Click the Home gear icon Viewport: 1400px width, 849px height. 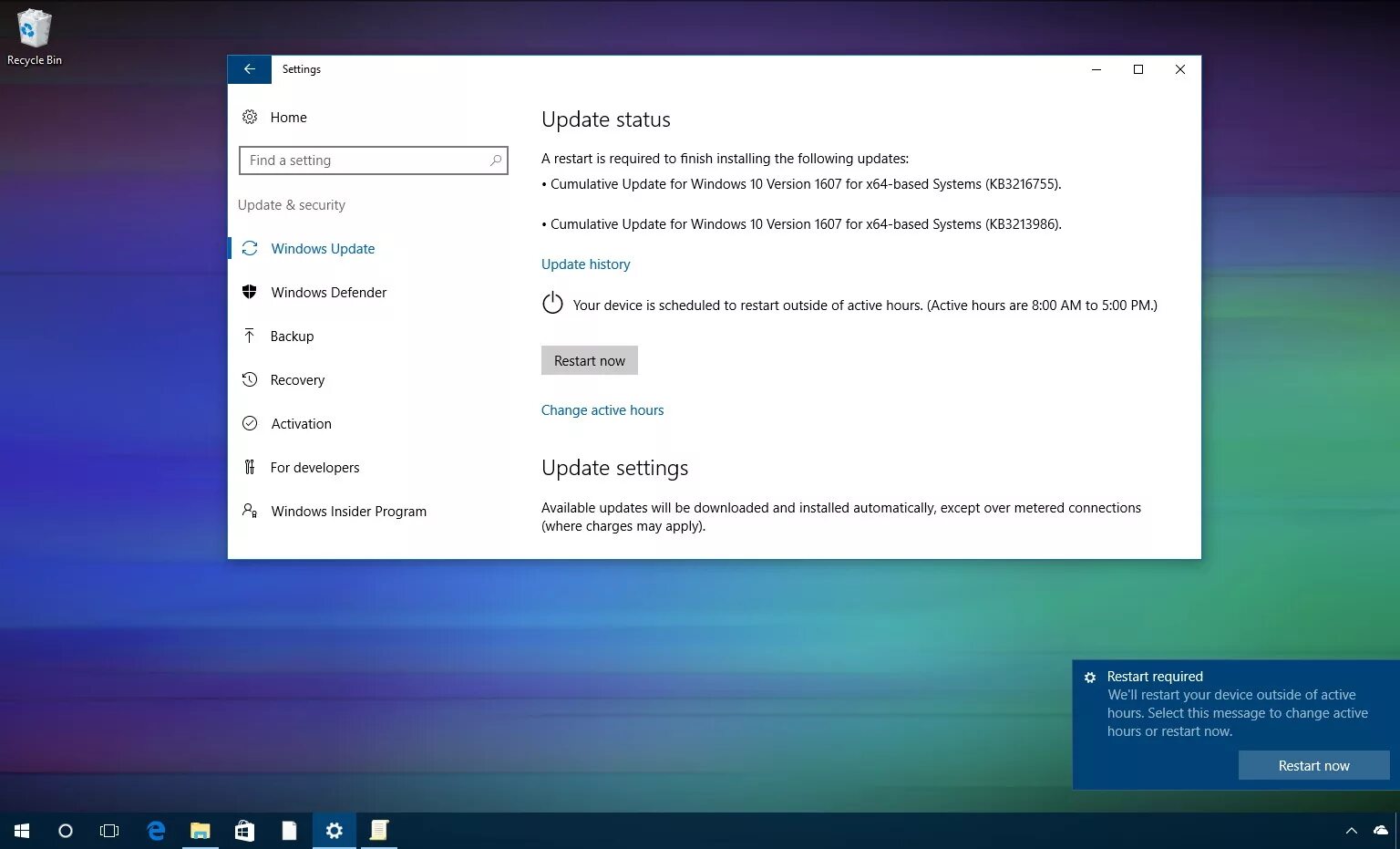coord(250,117)
